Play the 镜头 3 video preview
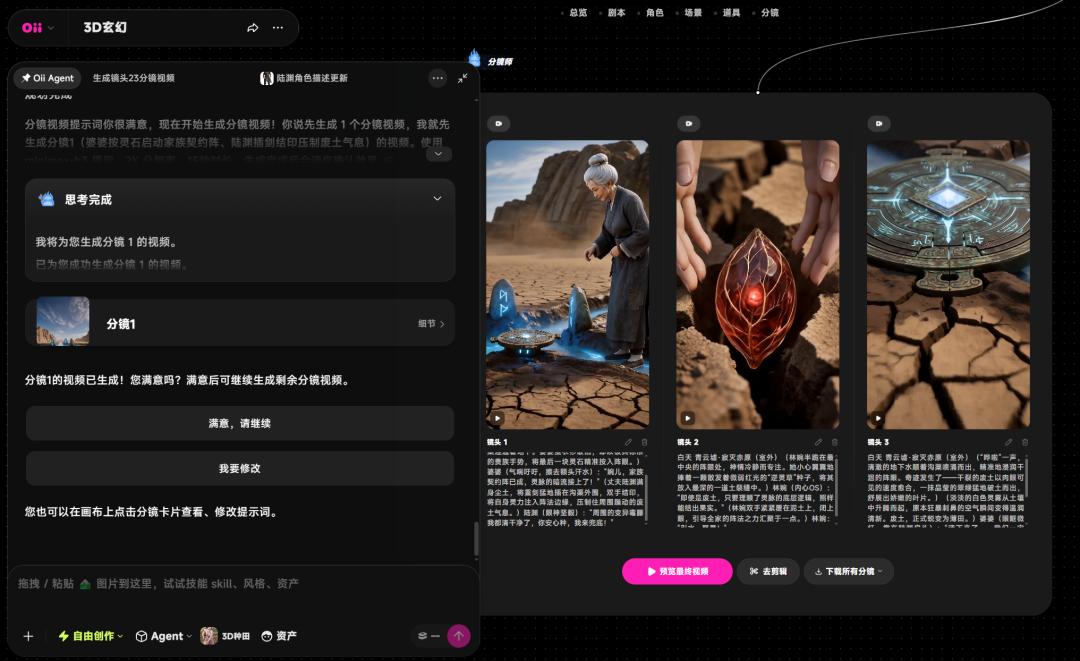Image resolution: width=1080 pixels, height=661 pixels. click(x=878, y=418)
